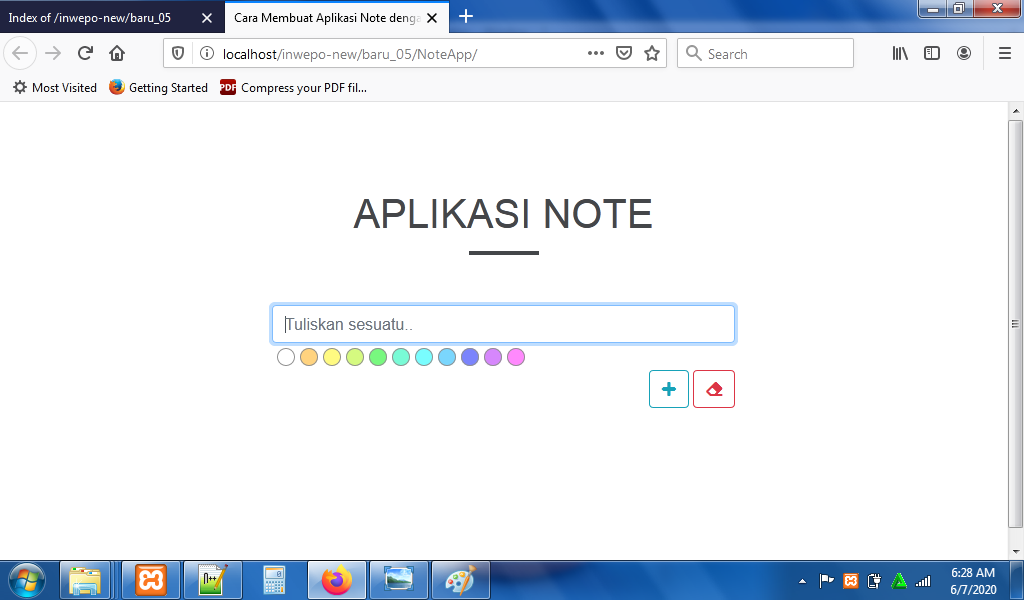Open the Firefox hamburger menu

point(1004,54)
